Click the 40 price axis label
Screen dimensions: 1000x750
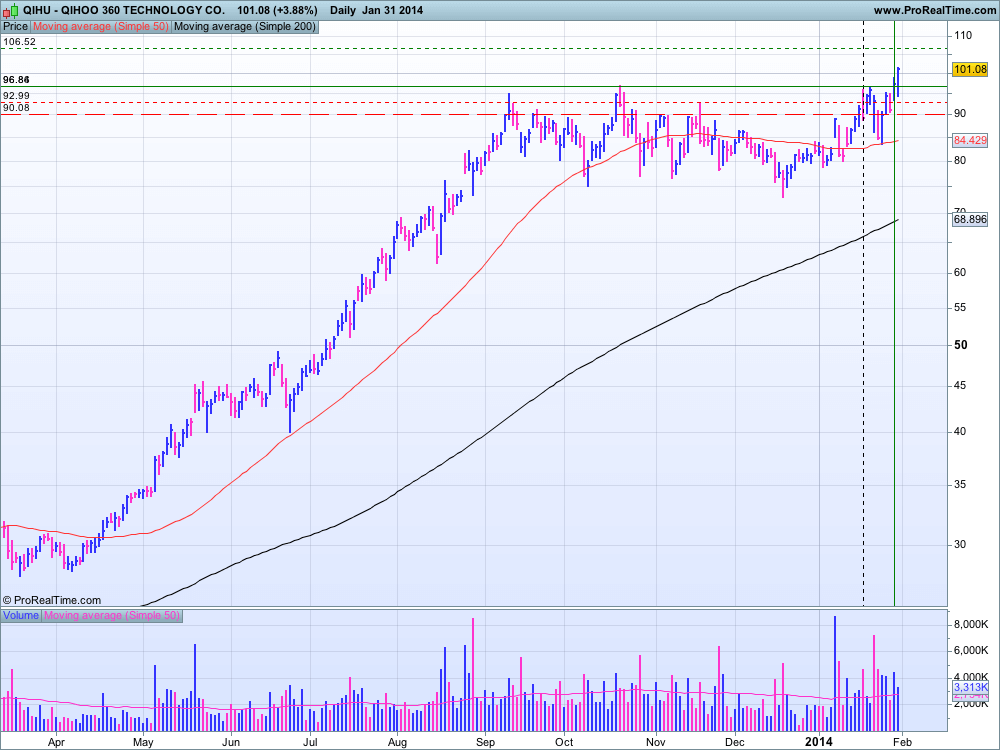960,432
